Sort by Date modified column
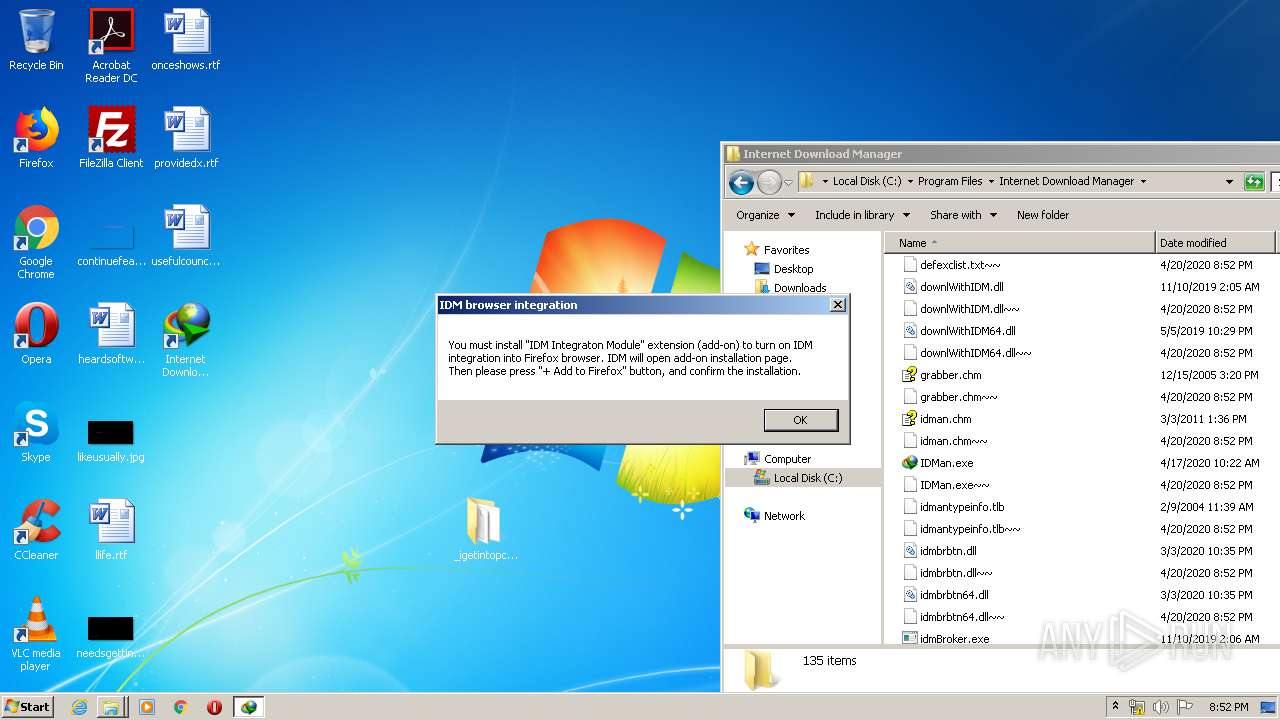Image resolution: width=1280 pixels, height=720 pixels. coord(1215,243)
